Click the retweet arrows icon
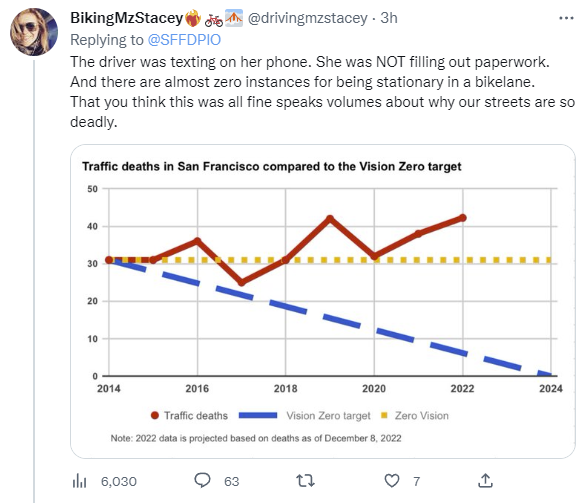 point(305,481)
